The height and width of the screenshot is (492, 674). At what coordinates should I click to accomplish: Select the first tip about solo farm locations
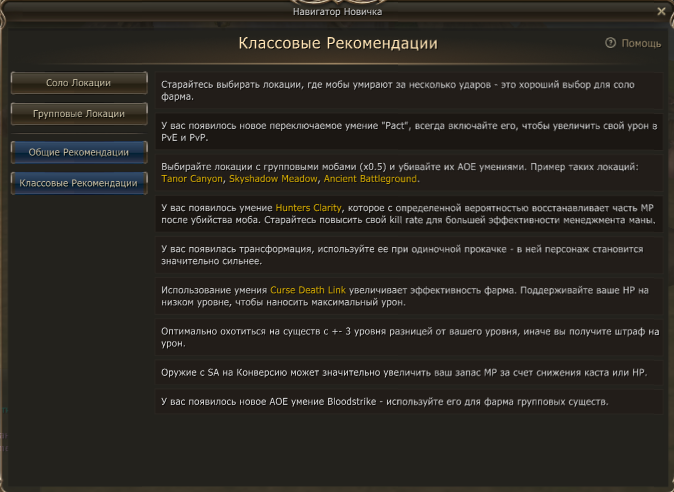410,89
